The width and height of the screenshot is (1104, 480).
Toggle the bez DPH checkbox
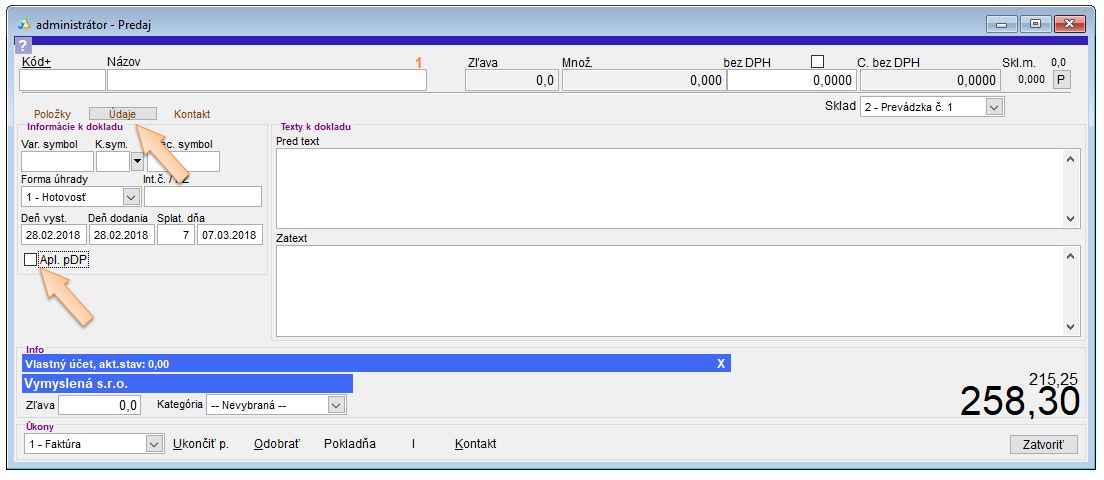(x=817, y=62)
